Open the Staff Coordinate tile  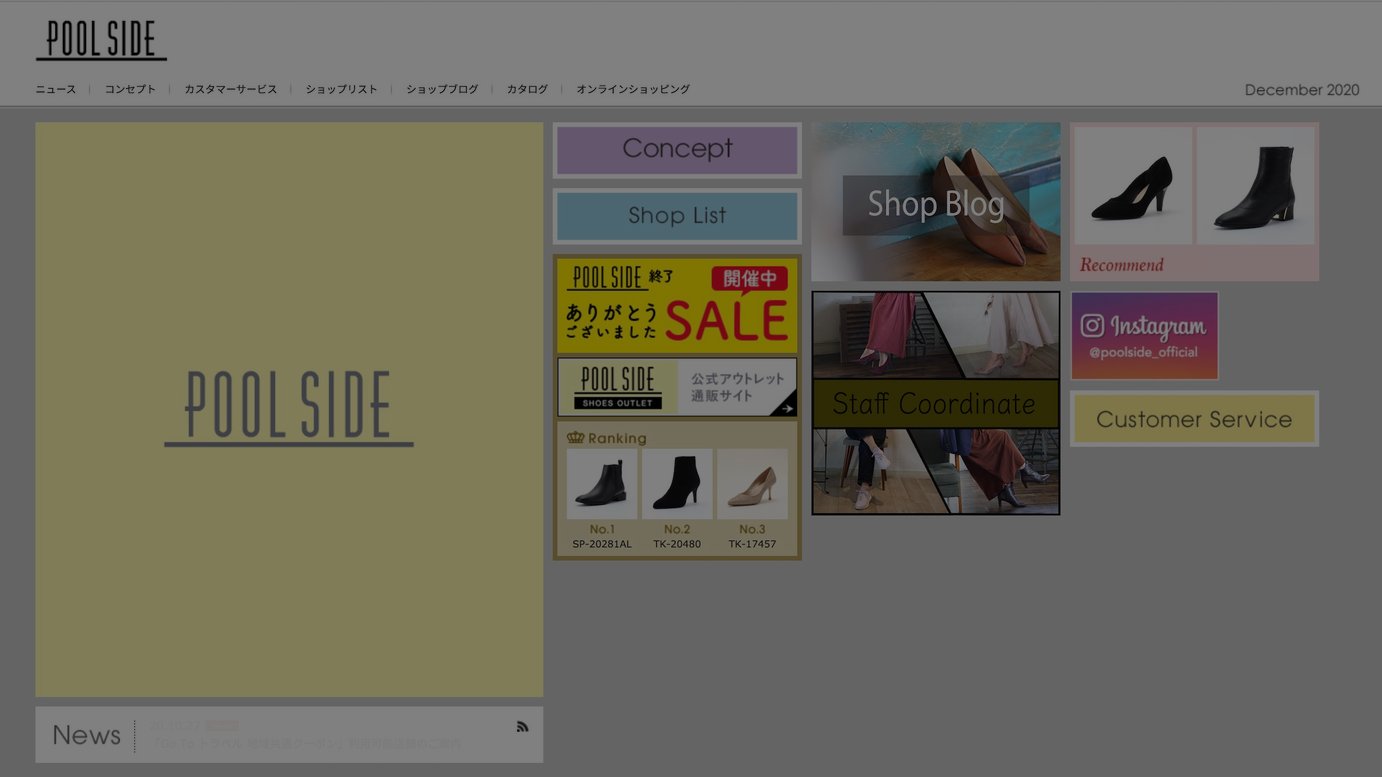click(x=935, y=403)
